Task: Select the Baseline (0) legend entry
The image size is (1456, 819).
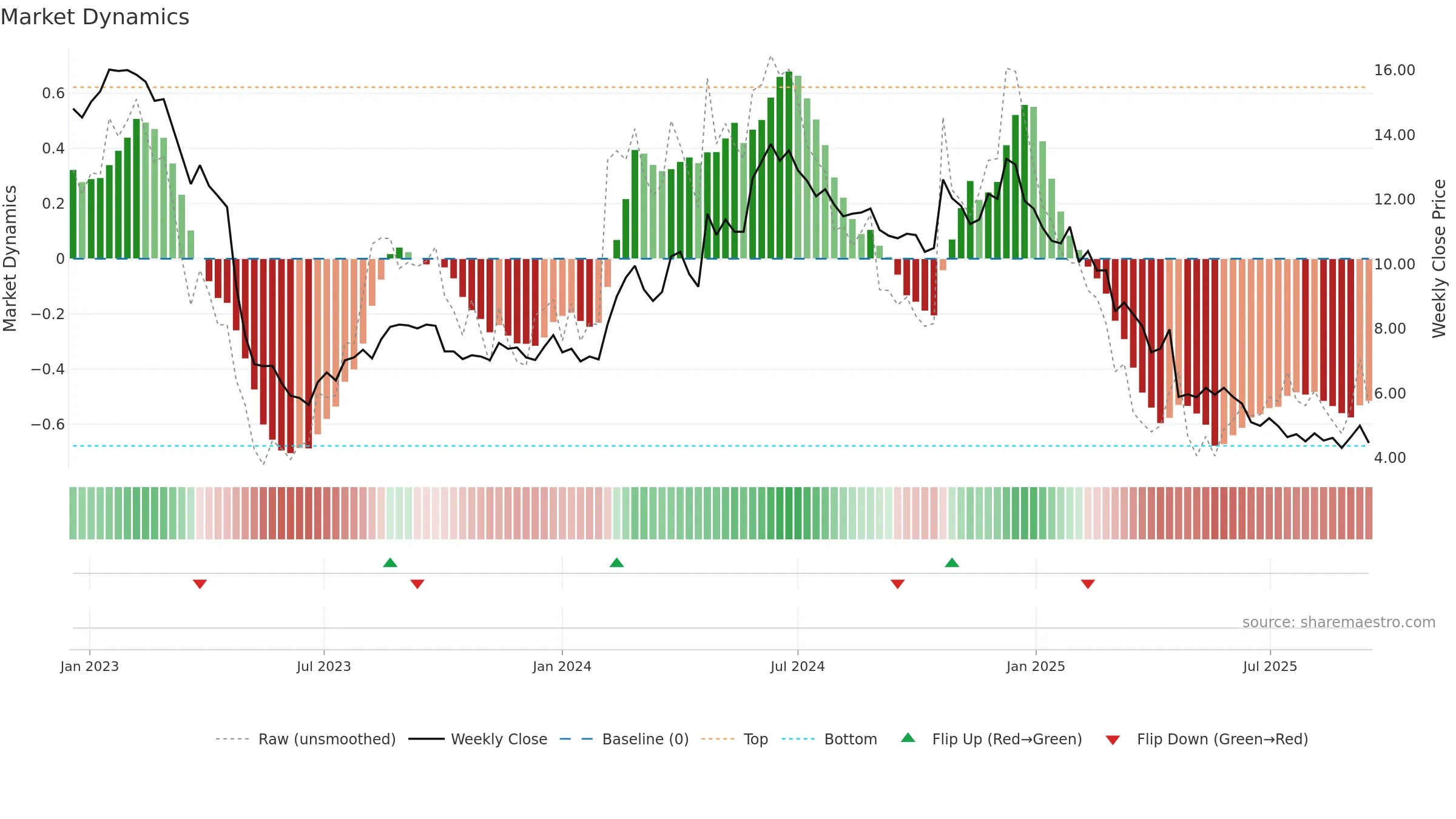Action: click(x=624, y=739)
